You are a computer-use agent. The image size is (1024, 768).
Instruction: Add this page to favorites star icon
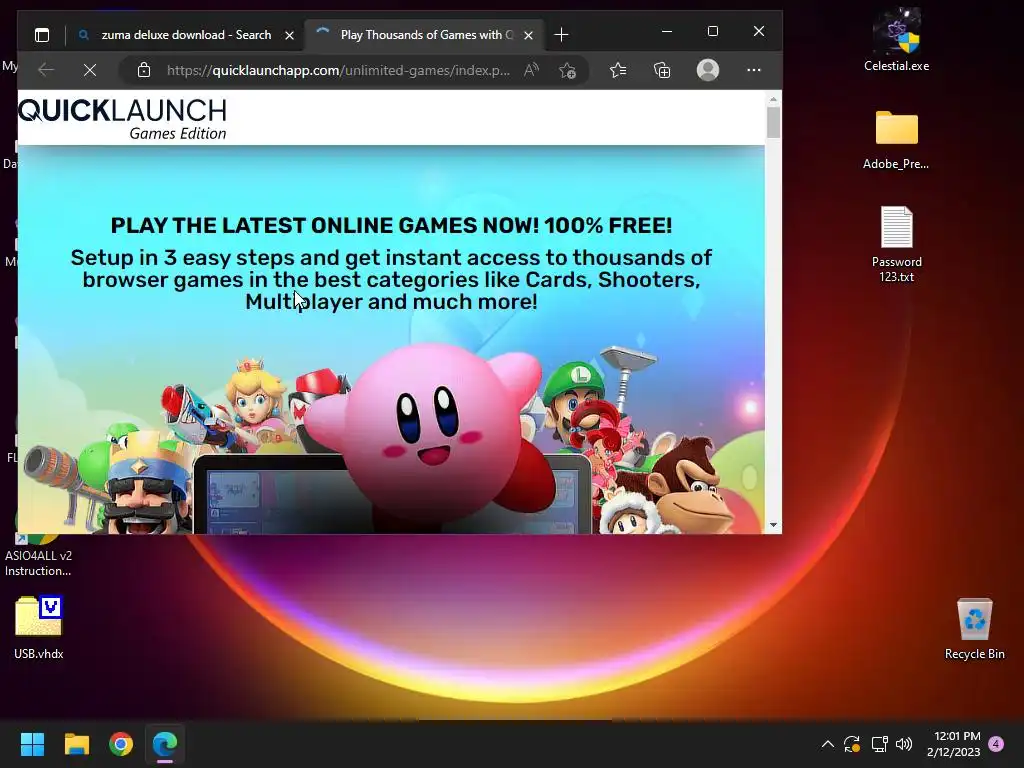click(568, 70)
